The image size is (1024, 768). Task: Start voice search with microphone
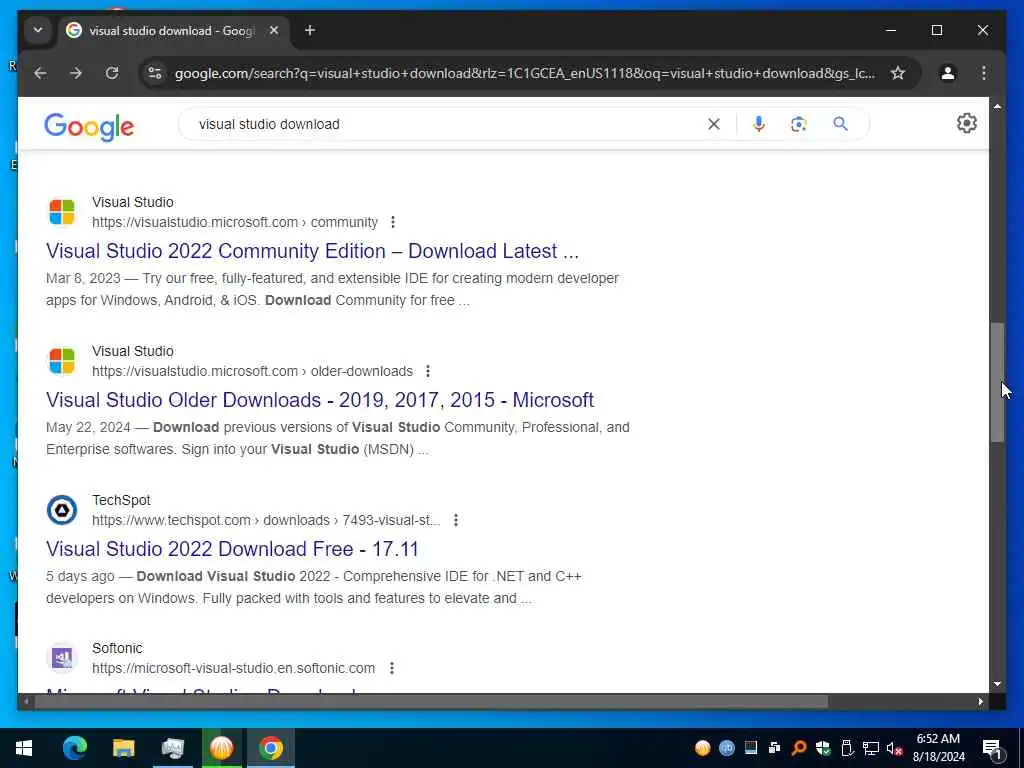pyautogui.click(x=758, y=124)
